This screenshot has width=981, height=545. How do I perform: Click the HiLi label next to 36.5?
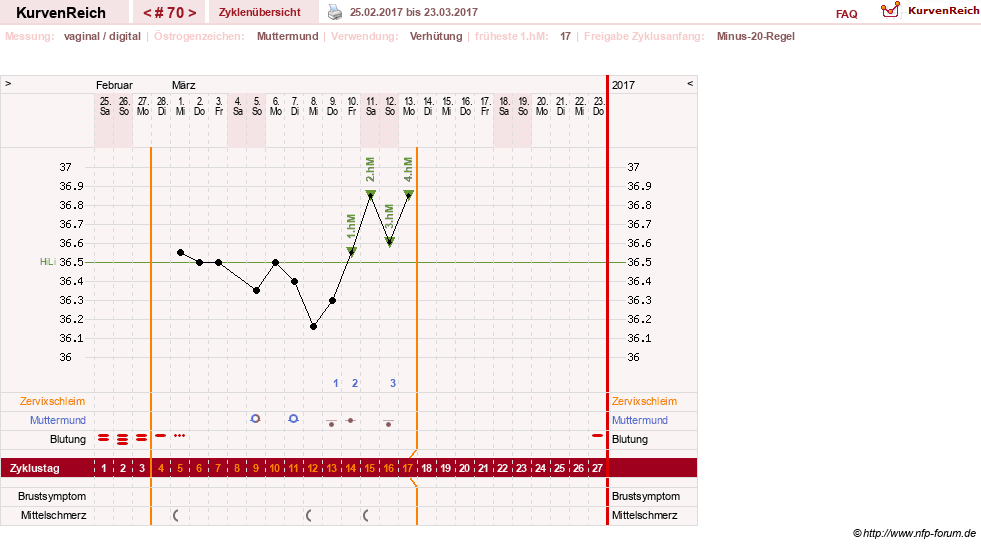coord(48,262)
